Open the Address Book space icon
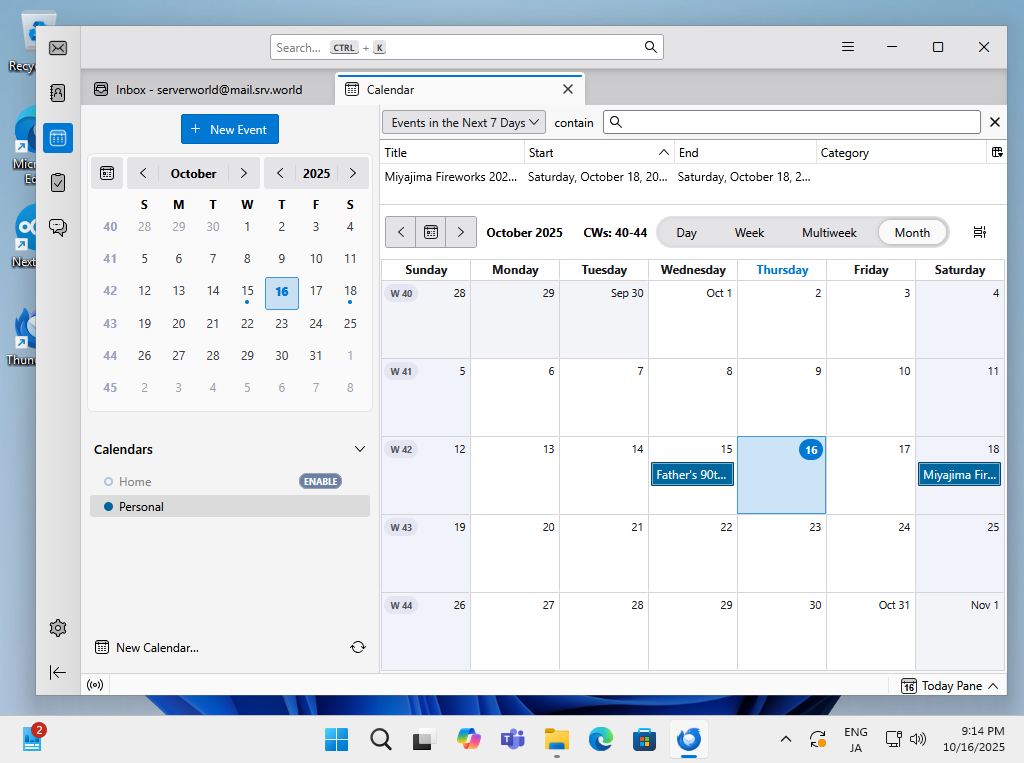 point(58,93)
